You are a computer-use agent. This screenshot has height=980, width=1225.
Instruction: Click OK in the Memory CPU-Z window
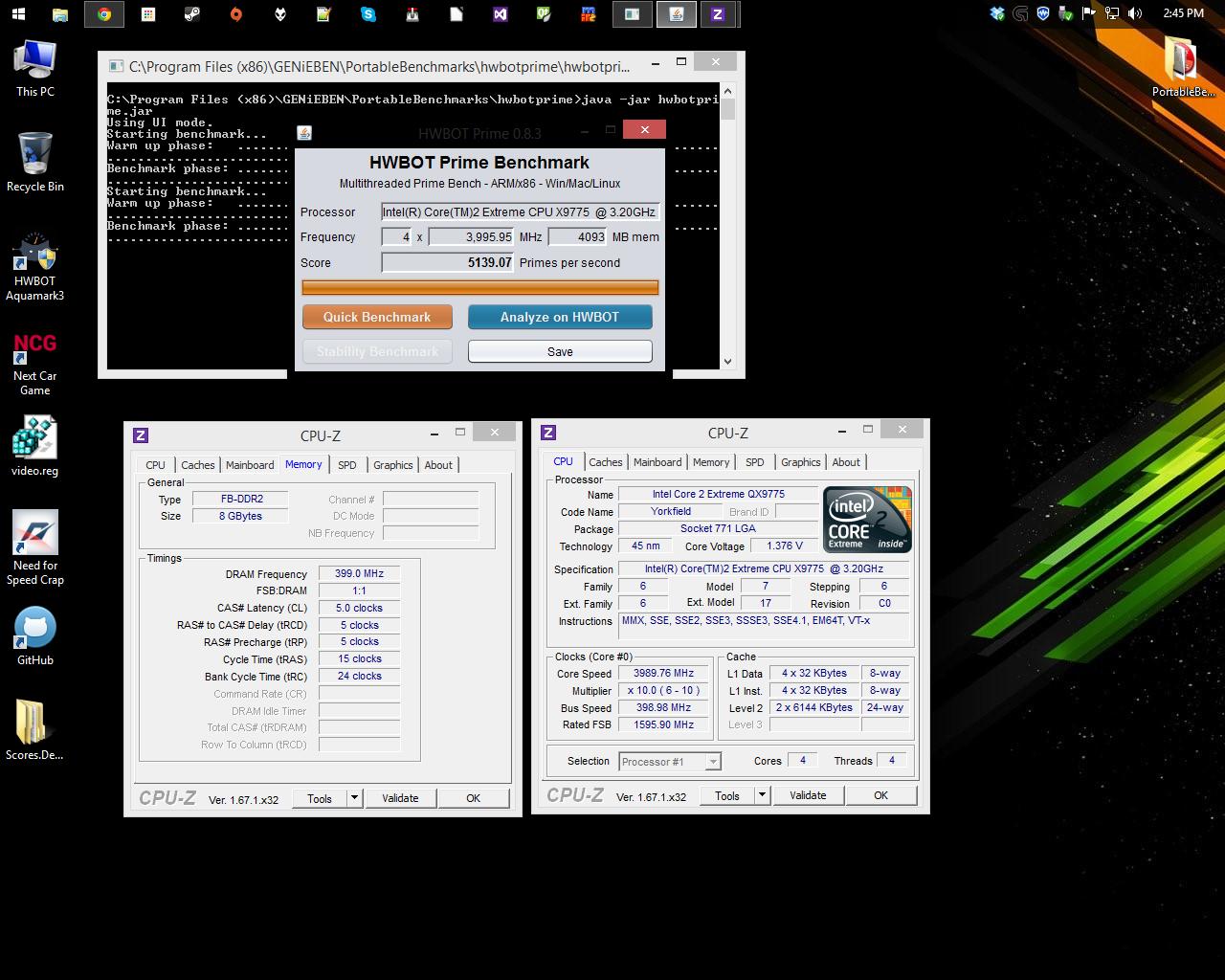473,798
